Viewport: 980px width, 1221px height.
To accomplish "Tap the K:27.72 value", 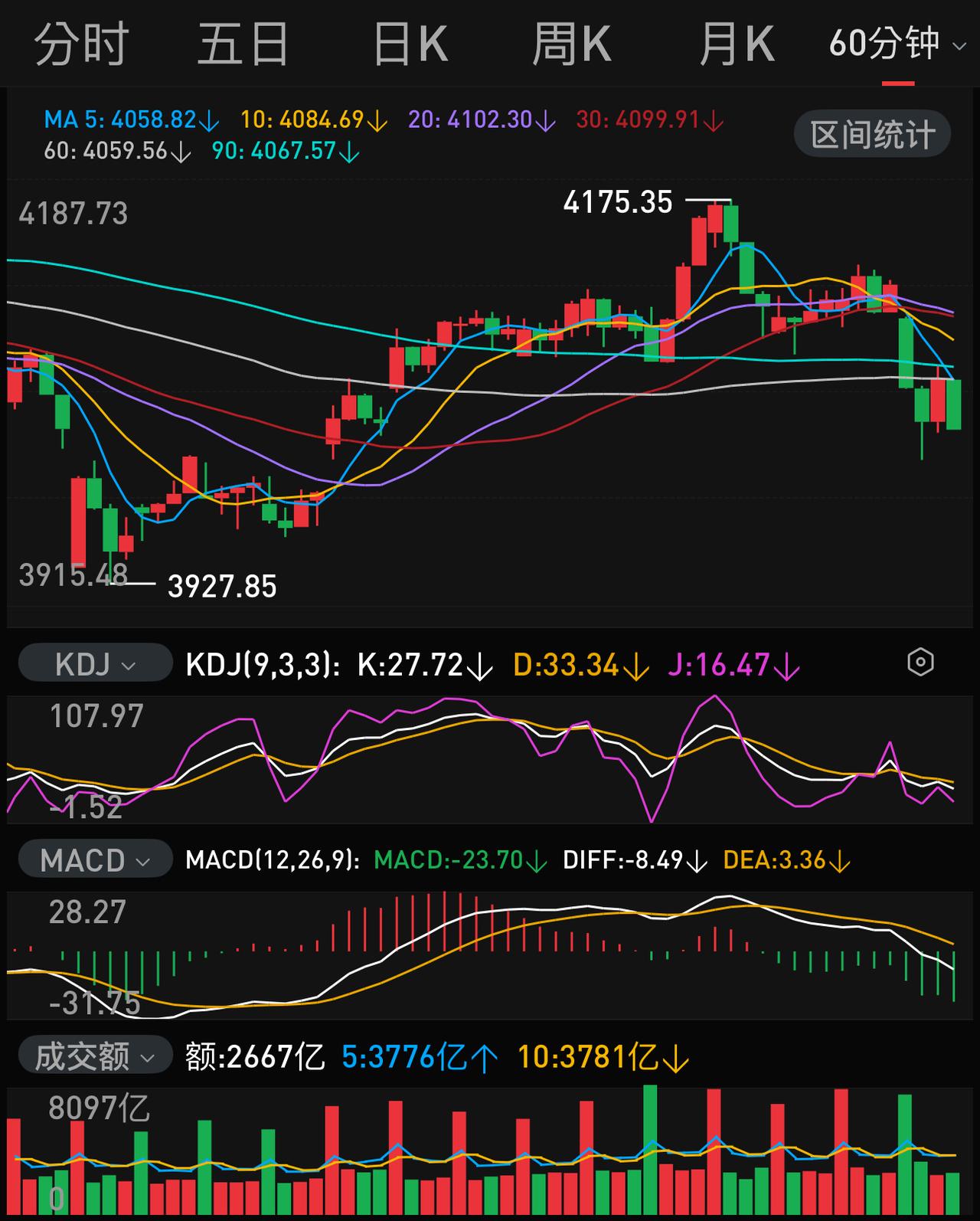I will (x=425, y=664).
